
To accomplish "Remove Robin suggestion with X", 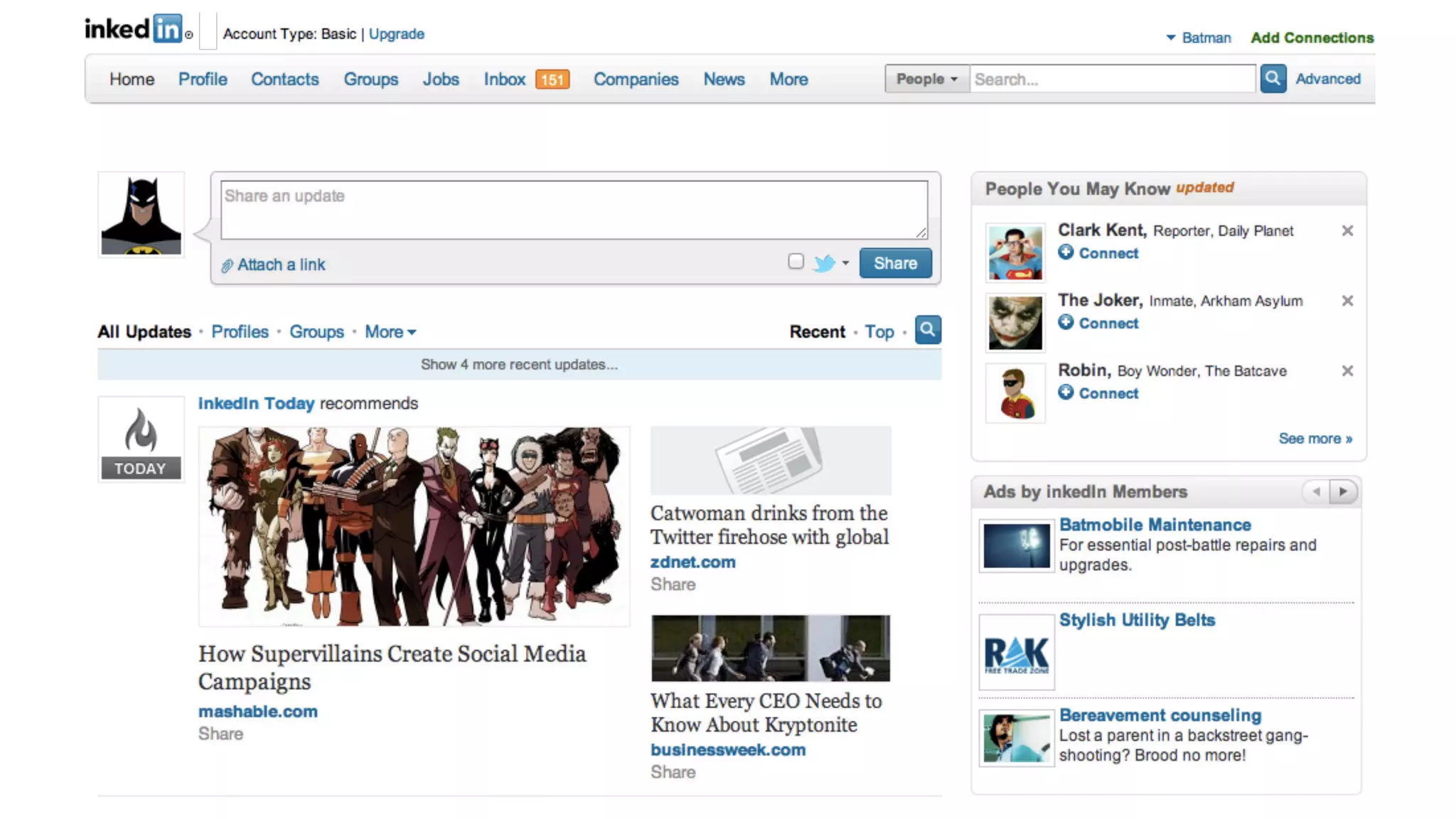I will [1347, 371].
